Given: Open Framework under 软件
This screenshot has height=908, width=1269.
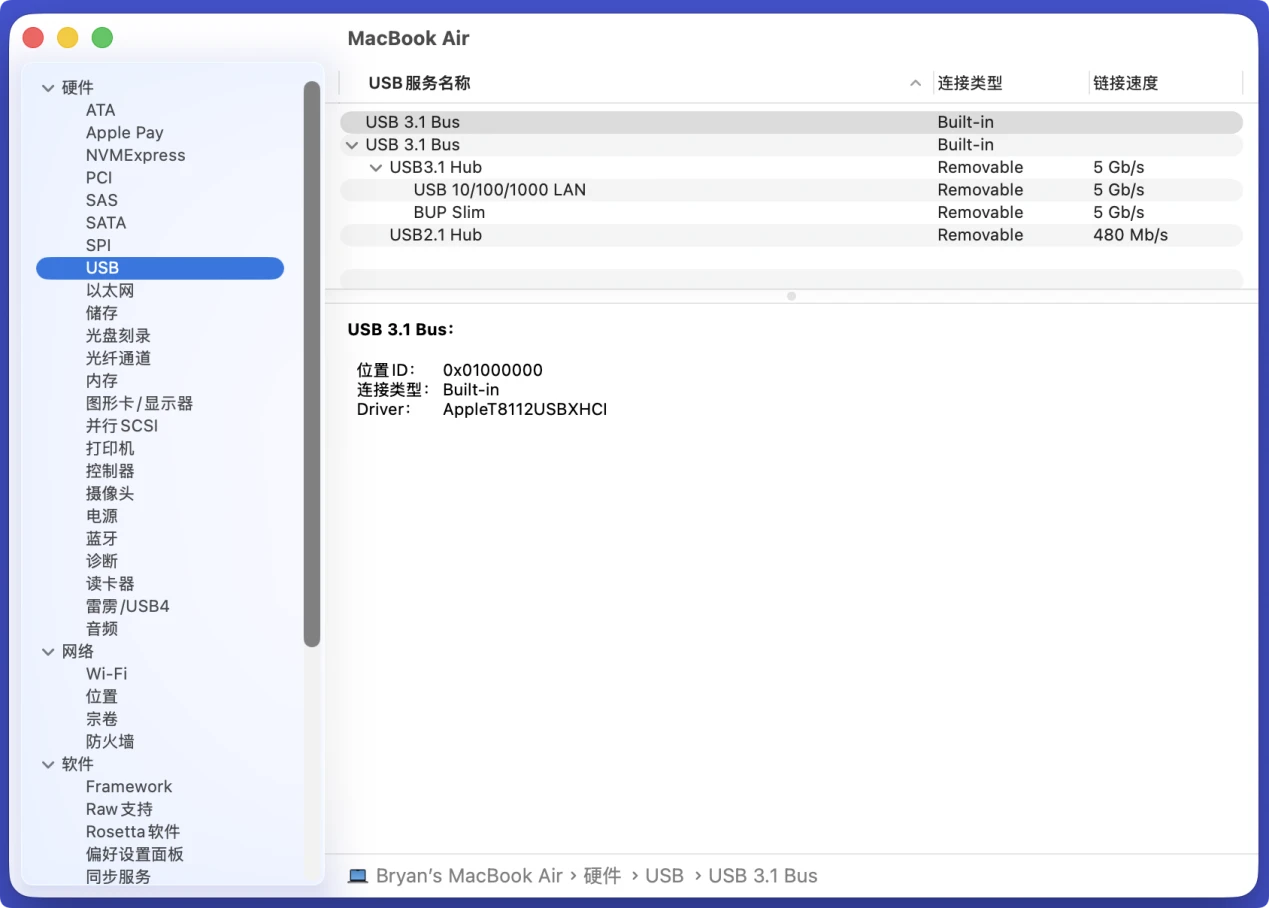Looking at the screenshot, I should 129,787.
